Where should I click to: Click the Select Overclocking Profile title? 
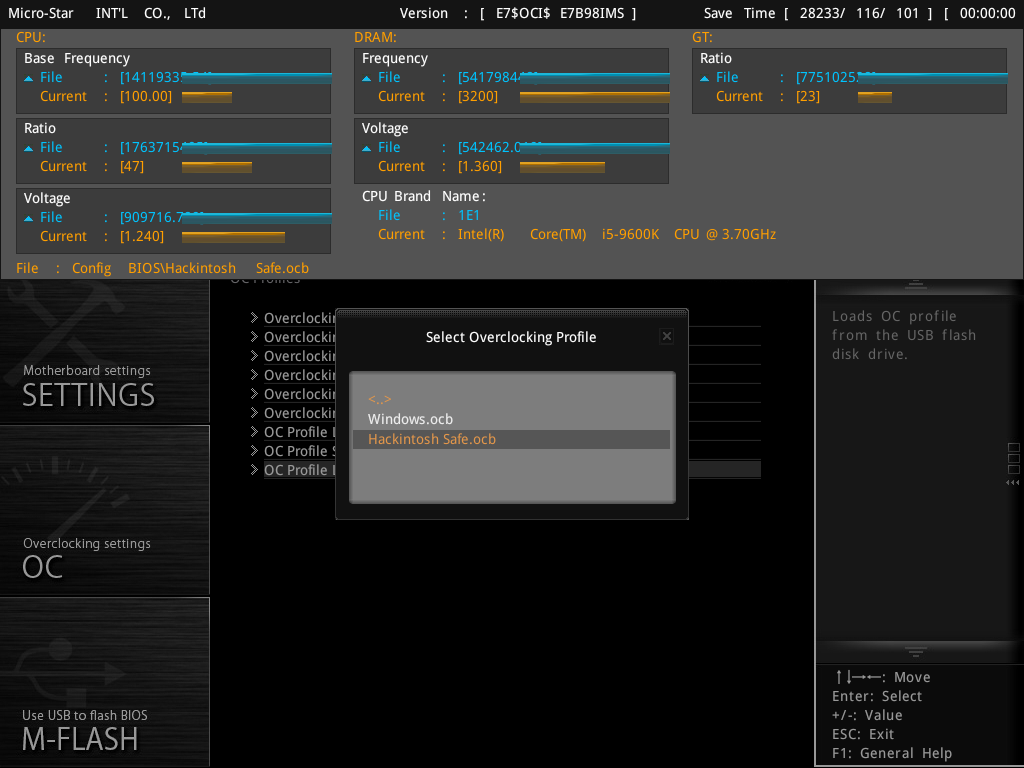pos(511,337)
